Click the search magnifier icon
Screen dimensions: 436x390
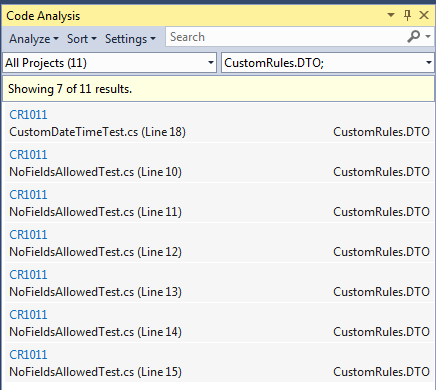414,36
